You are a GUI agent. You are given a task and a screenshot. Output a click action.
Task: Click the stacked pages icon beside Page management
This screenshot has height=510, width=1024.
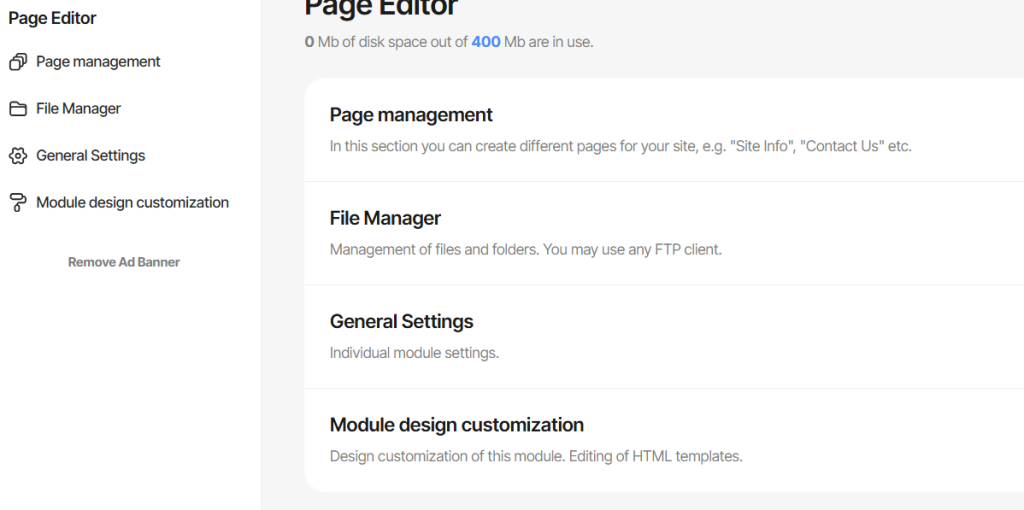(18, 62)
